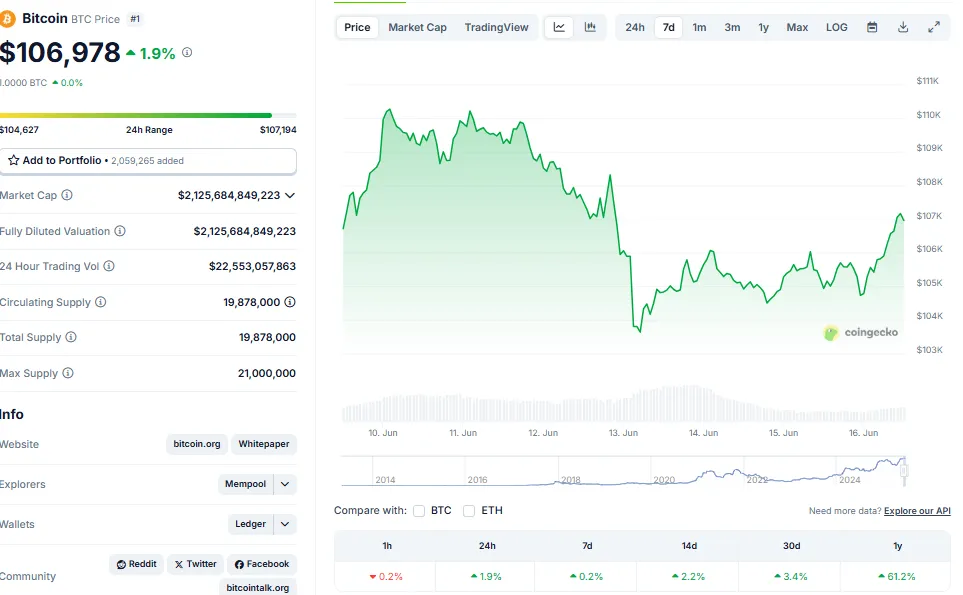The height and width of the screenshot is (595, 963).
Task: Tick the BTC compare checkbox
Action: click(419, 511)
